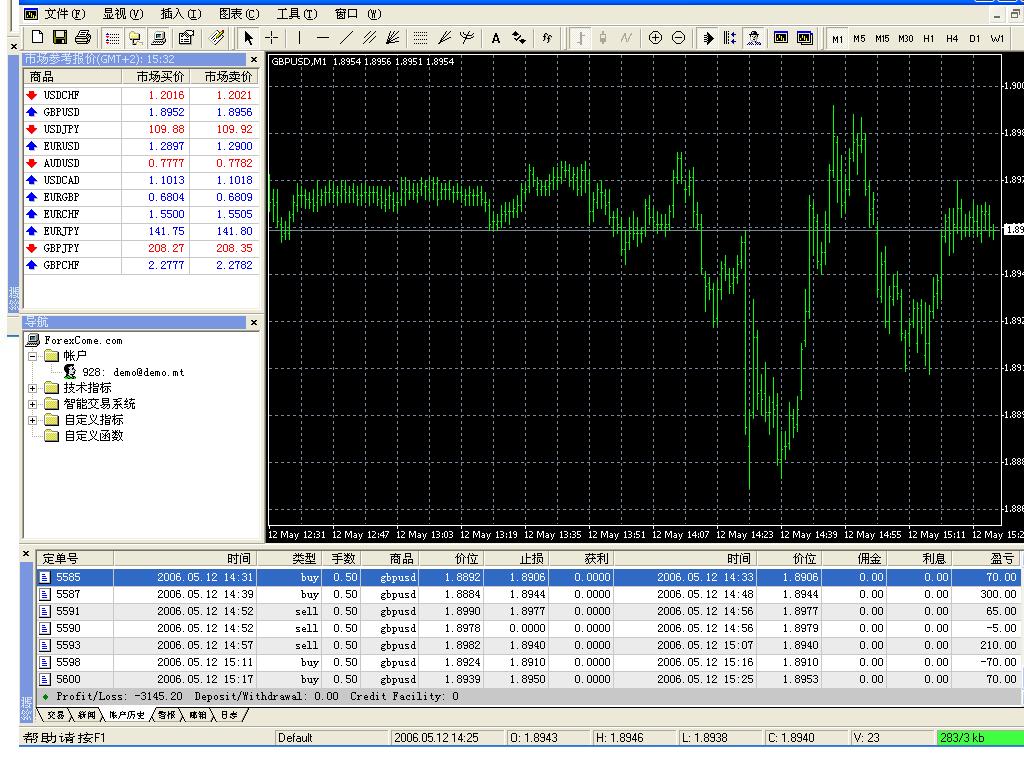Click the Print chart toolbar icon

tap(83, 38)
